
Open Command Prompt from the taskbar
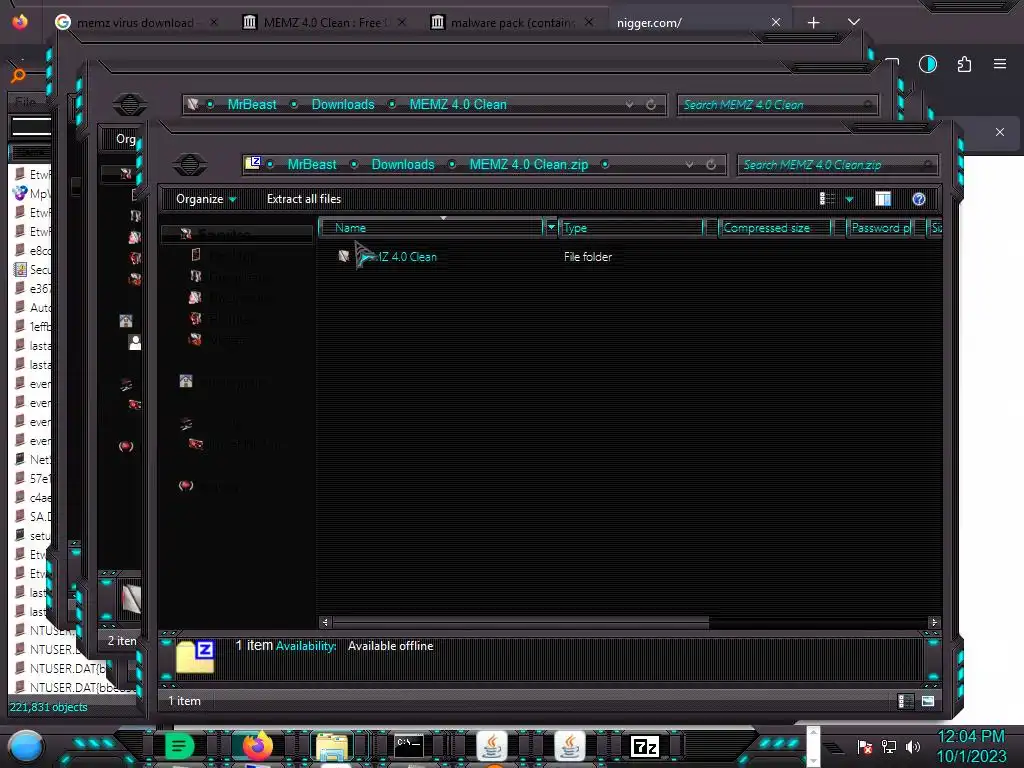(x=409, y=746)
